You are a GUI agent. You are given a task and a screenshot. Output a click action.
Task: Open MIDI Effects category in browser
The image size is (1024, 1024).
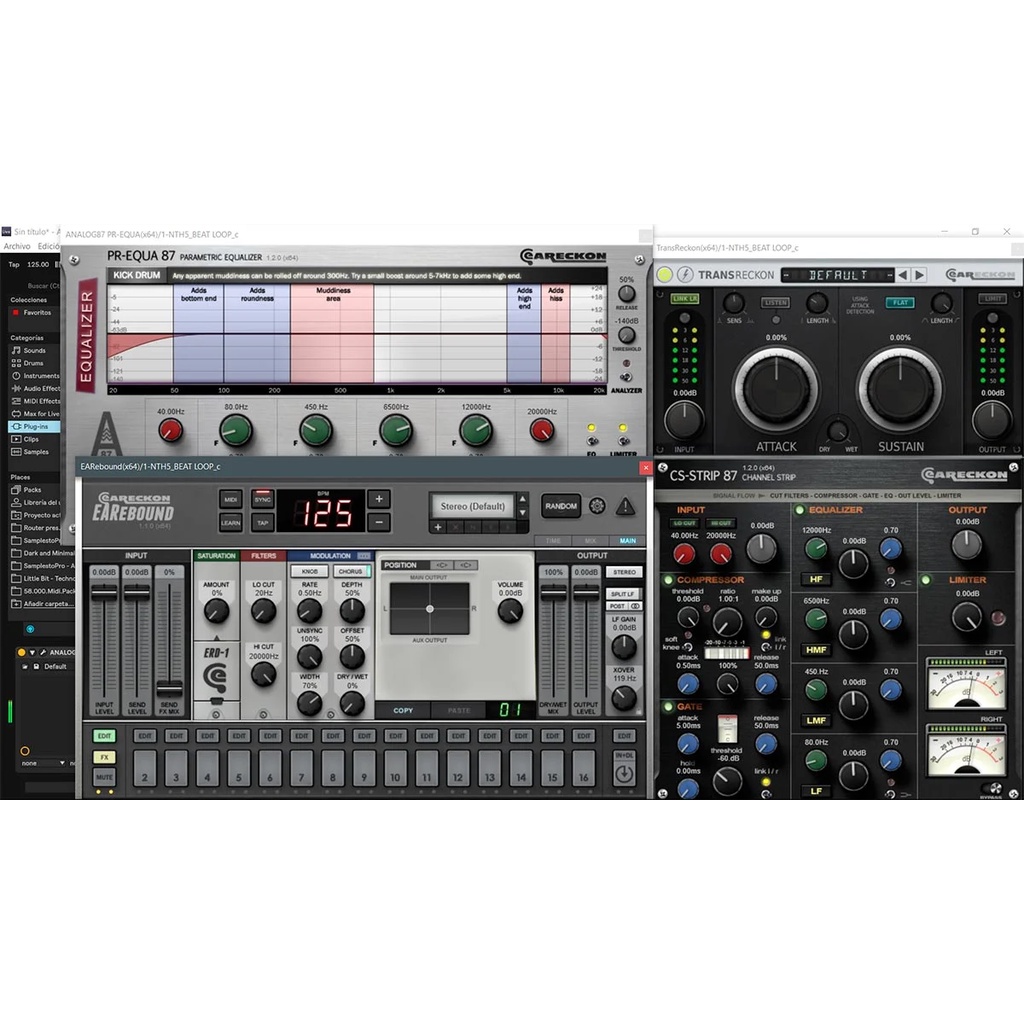(x=36, y=401)
